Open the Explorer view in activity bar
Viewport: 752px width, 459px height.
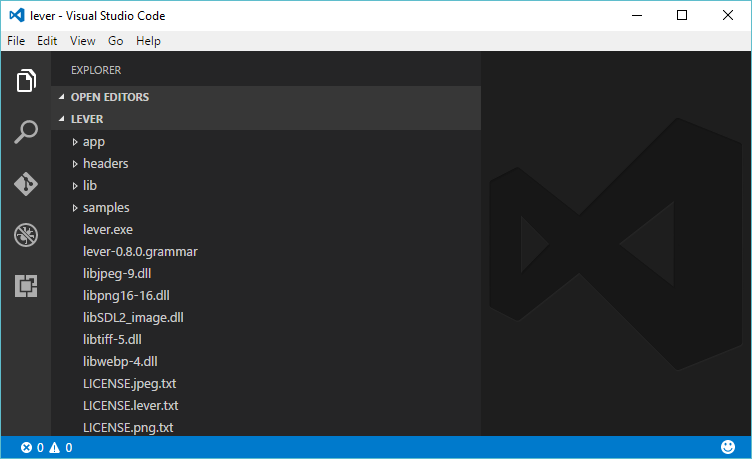coord(26,81)
